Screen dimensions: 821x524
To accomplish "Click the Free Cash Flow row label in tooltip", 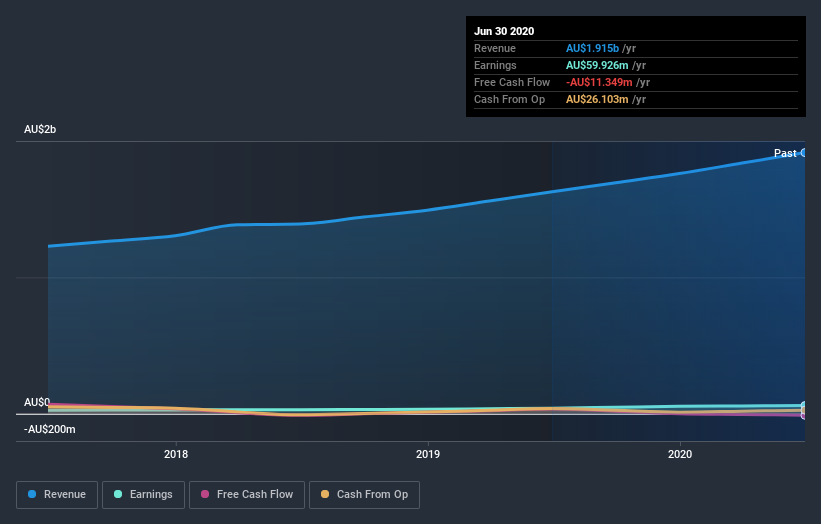I will (512, 82).
